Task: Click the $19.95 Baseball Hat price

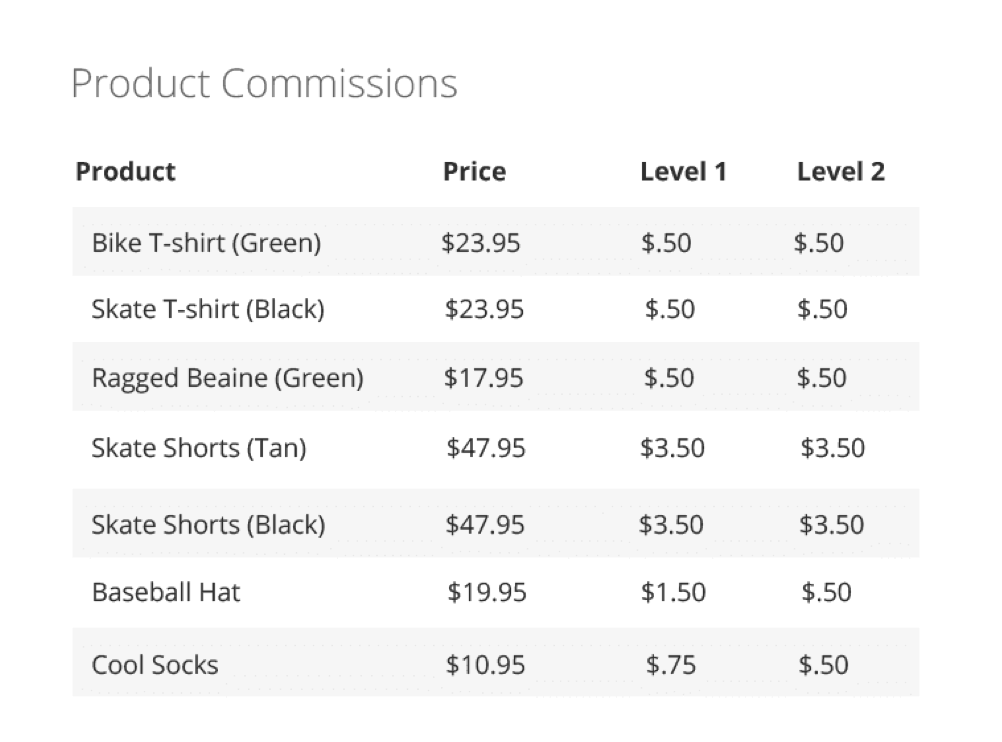Action: 487,592
